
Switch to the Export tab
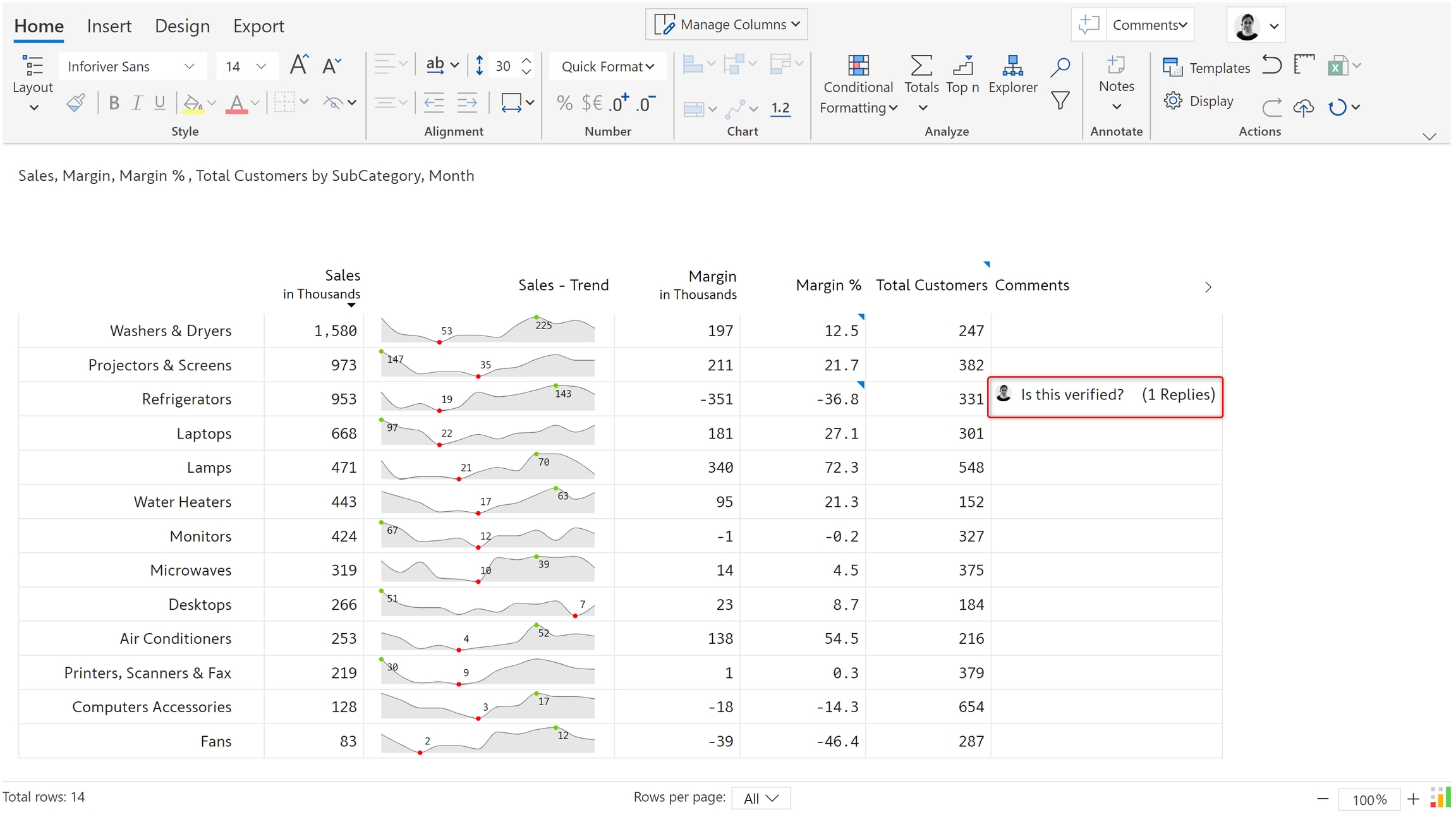pos(258,26)
